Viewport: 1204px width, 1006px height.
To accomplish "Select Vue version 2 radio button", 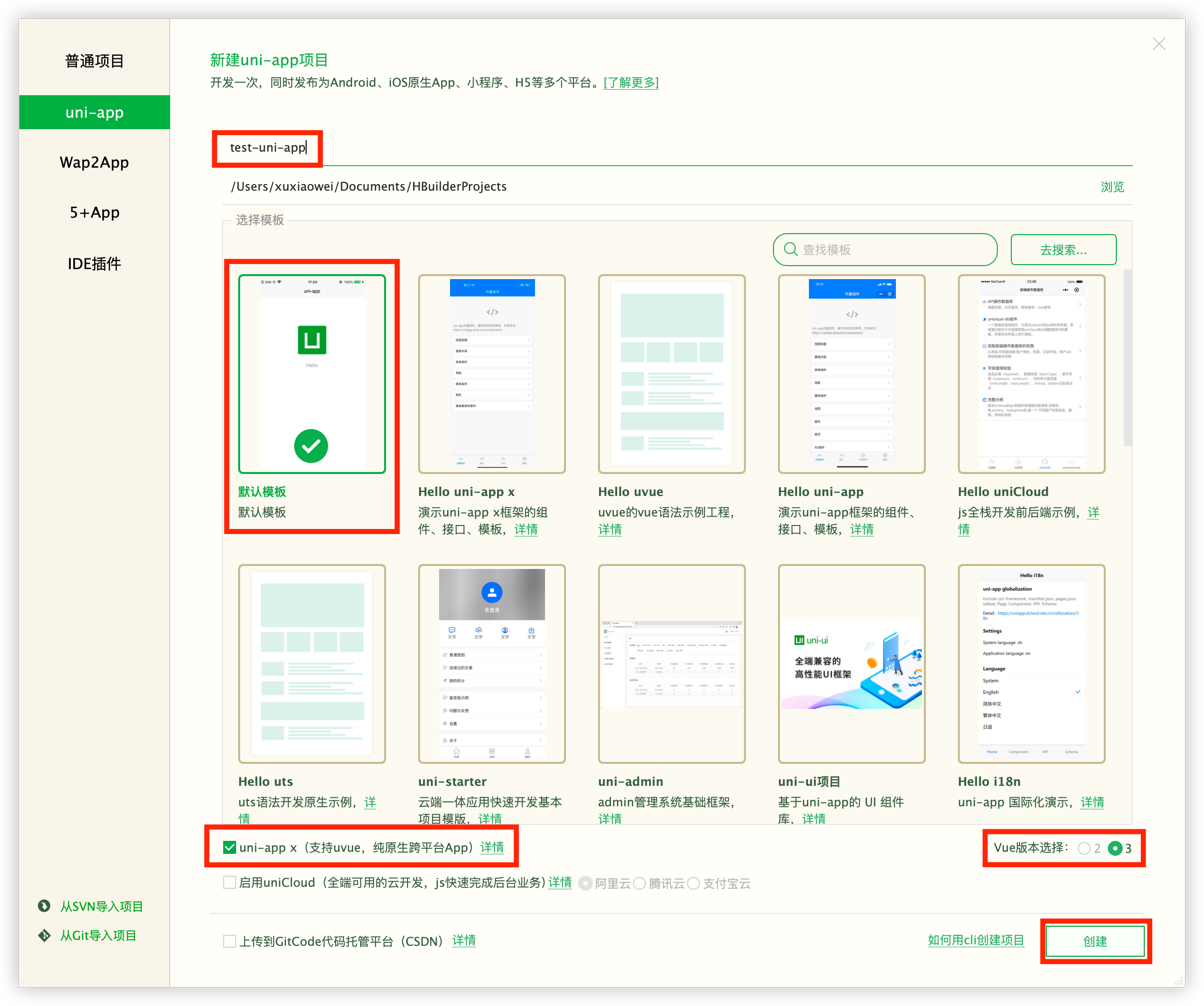I will click(1084, 848).
